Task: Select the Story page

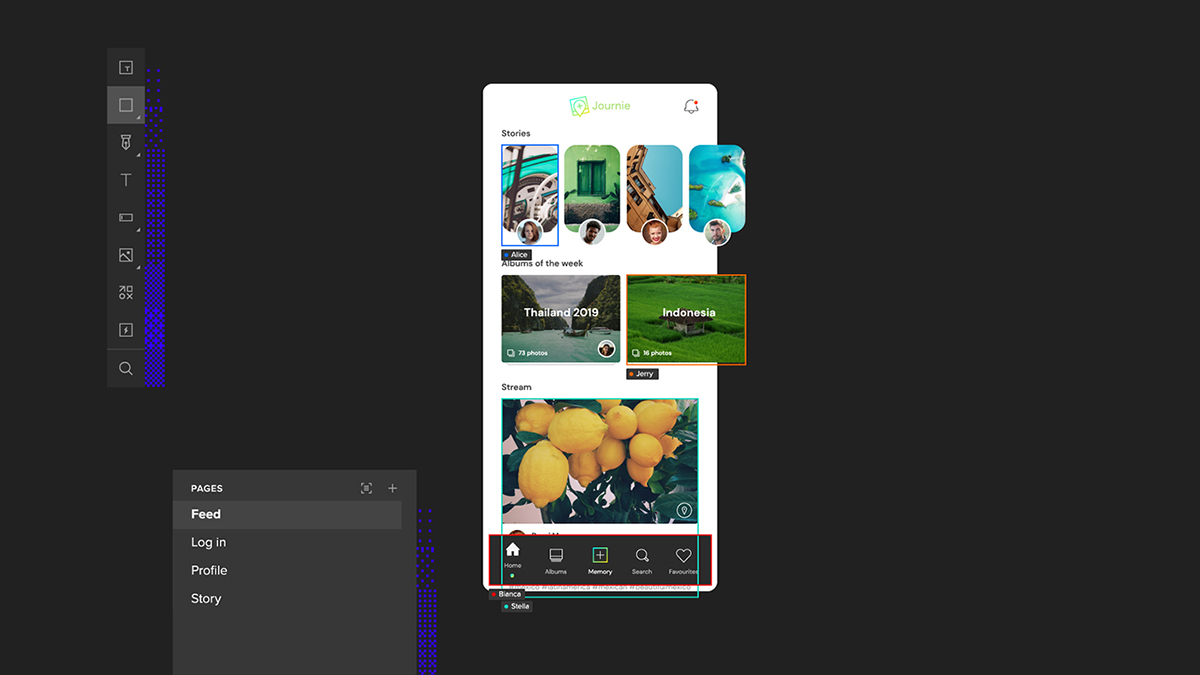Action: tap(206, 598)
